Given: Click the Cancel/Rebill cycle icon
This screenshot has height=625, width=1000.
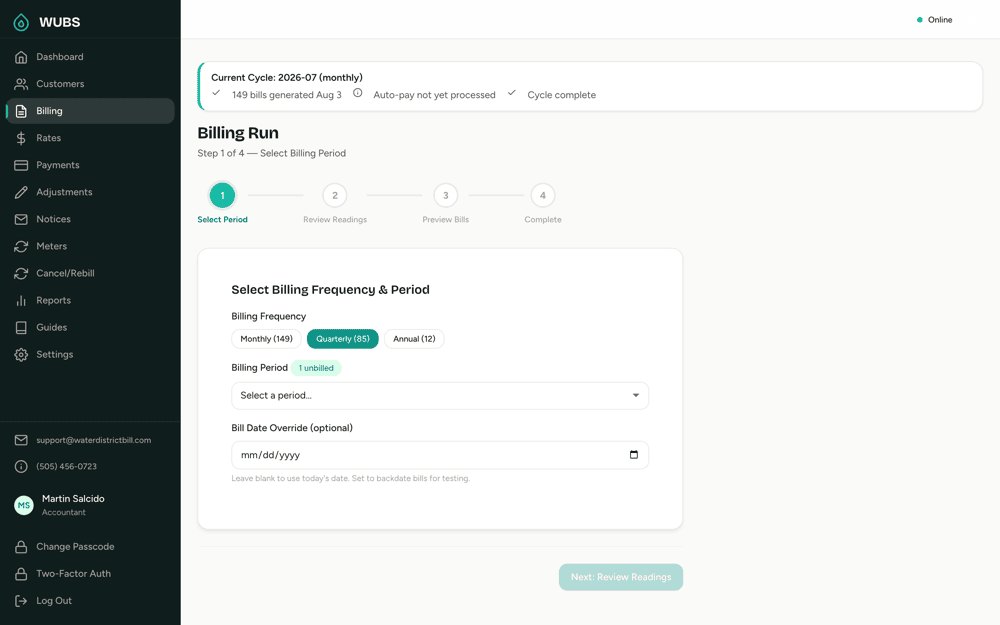Looking at the screenshot, I should [21, 273].
